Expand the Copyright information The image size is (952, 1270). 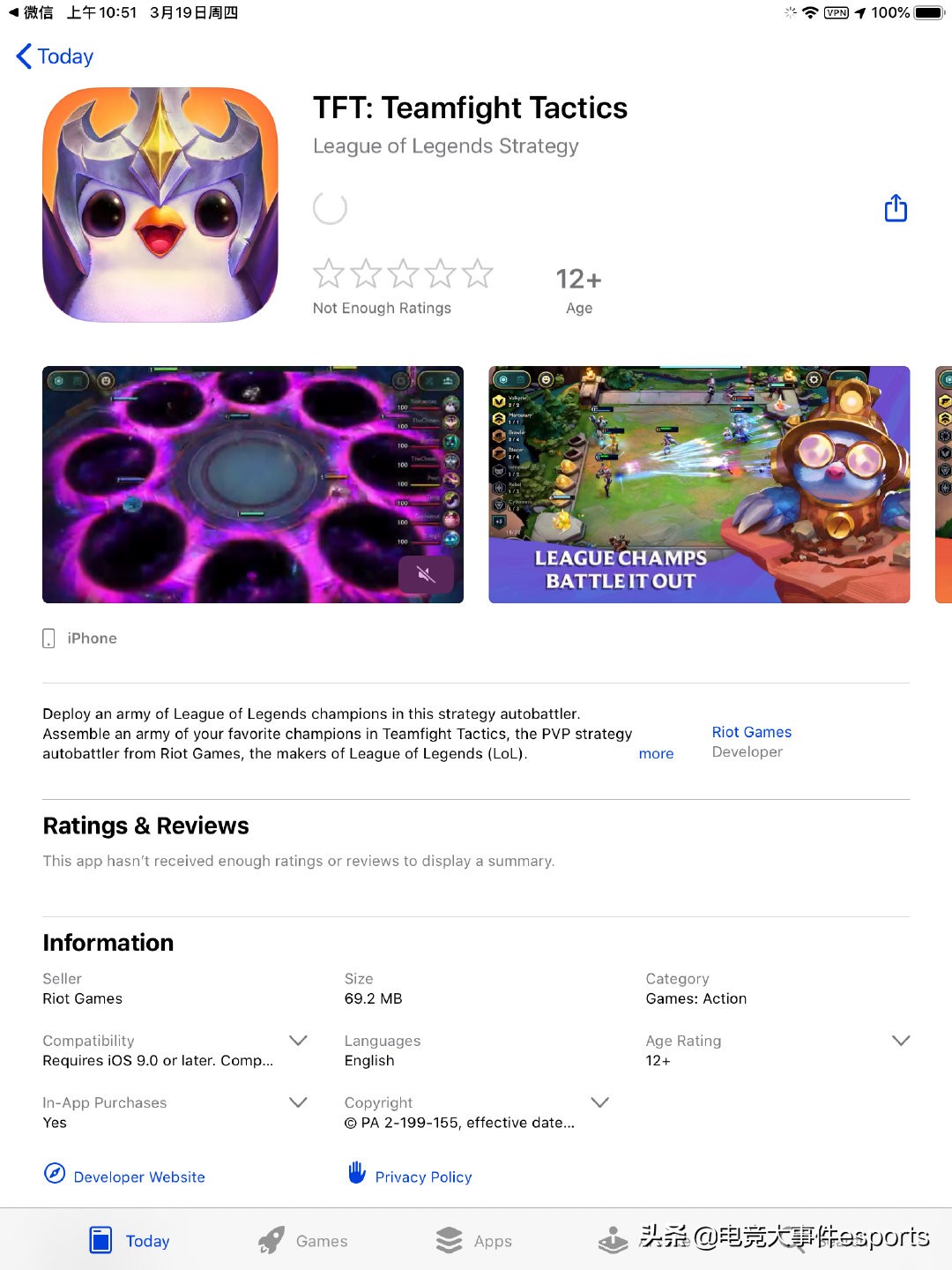pos(600,1102)
